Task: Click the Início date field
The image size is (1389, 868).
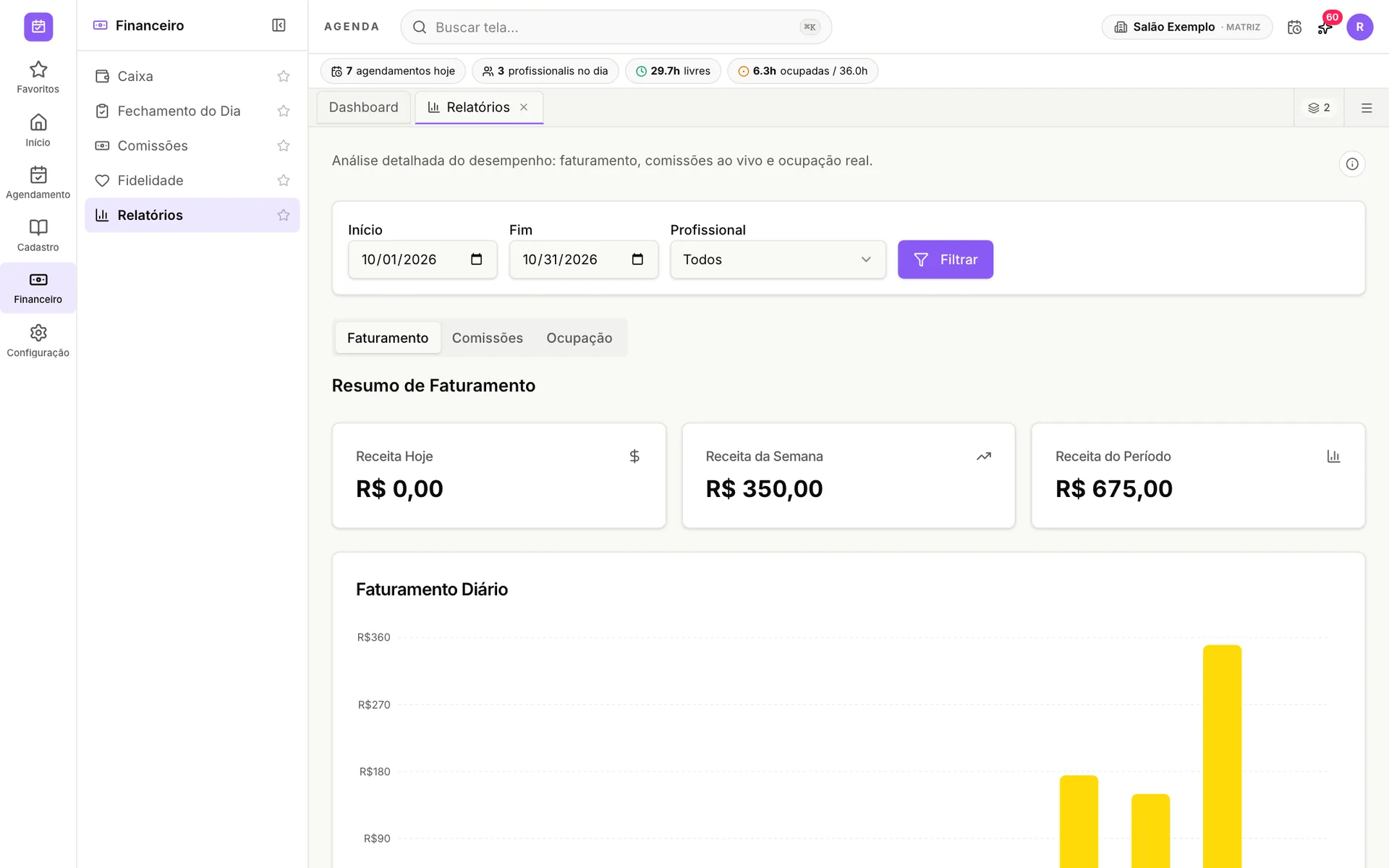Action: pos(422,259)
